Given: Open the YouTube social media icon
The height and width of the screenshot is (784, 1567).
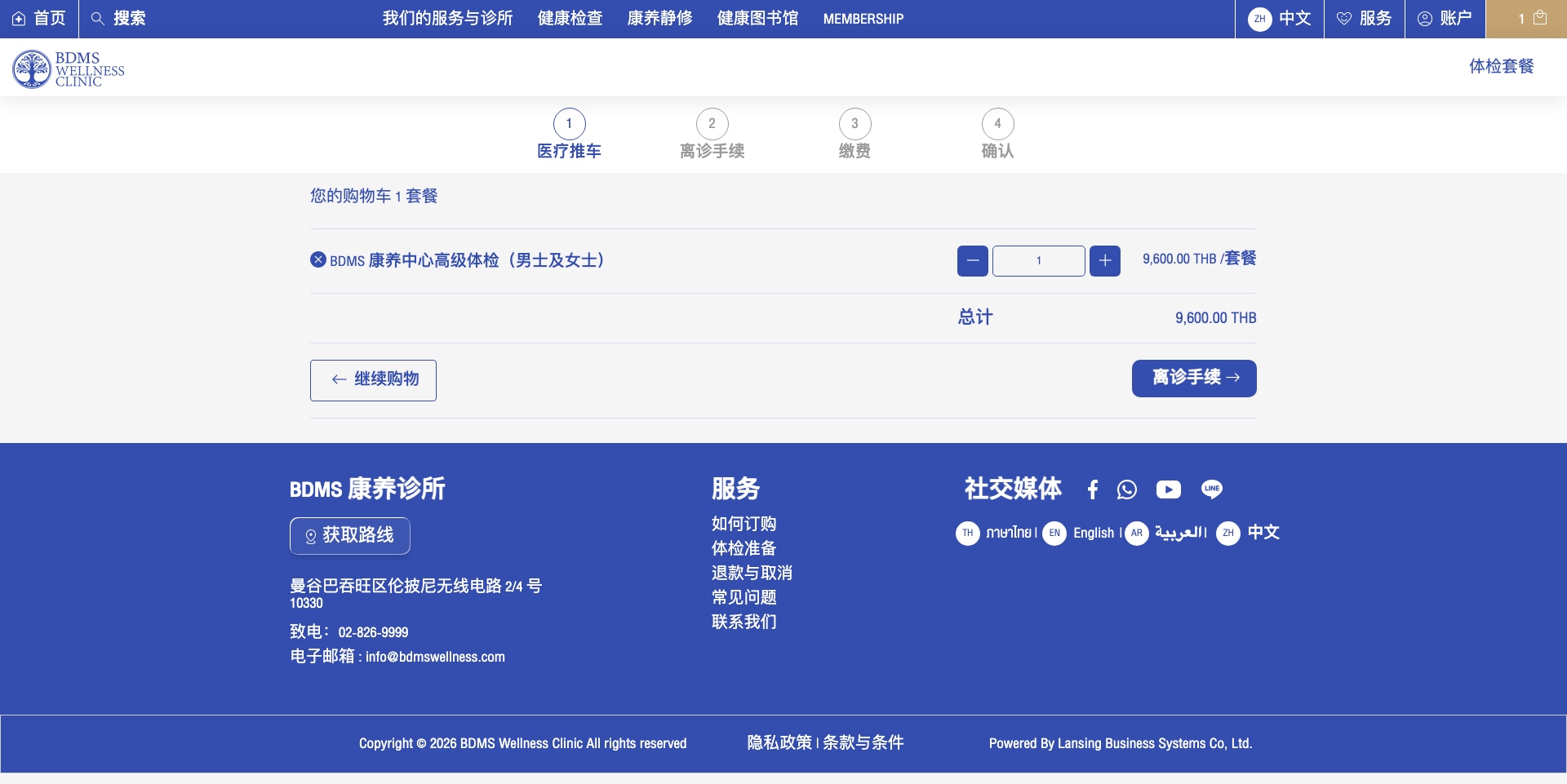Looking at the screenshot, I should tap(1169, 489).
